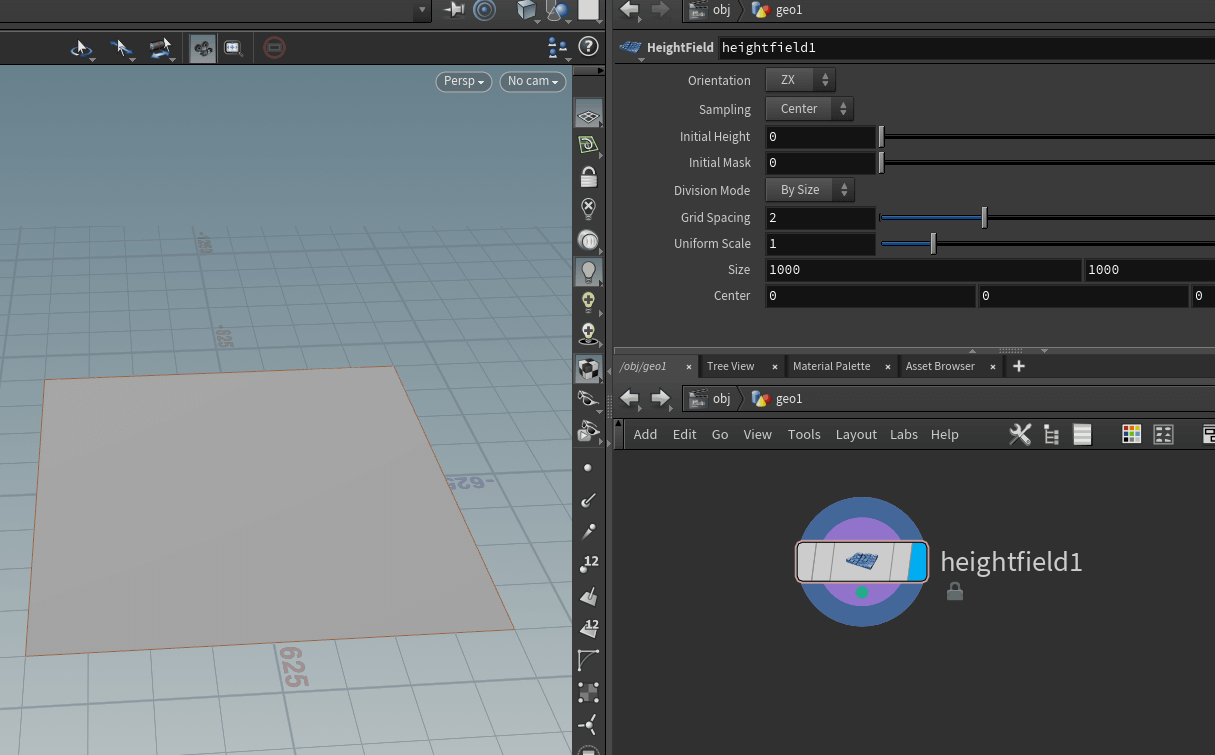Click the red no-entry circle icon in viewport toolbar
The height and width of the screenshot is (755, 1215).
tap(274, 47)
